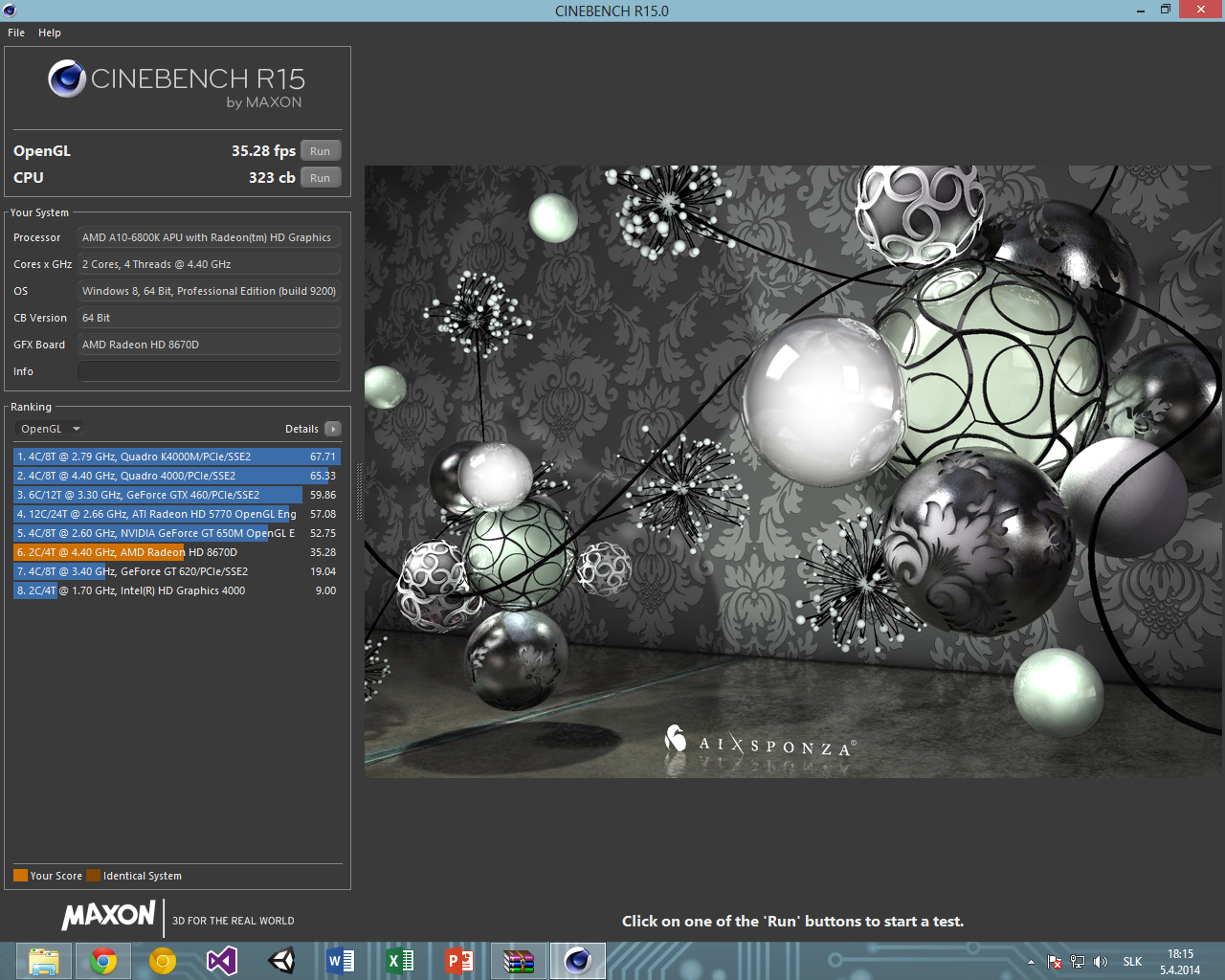Open the OpenGL ranking type dropdown
The width and height of the screenshot is (1225, 980).
50,429
